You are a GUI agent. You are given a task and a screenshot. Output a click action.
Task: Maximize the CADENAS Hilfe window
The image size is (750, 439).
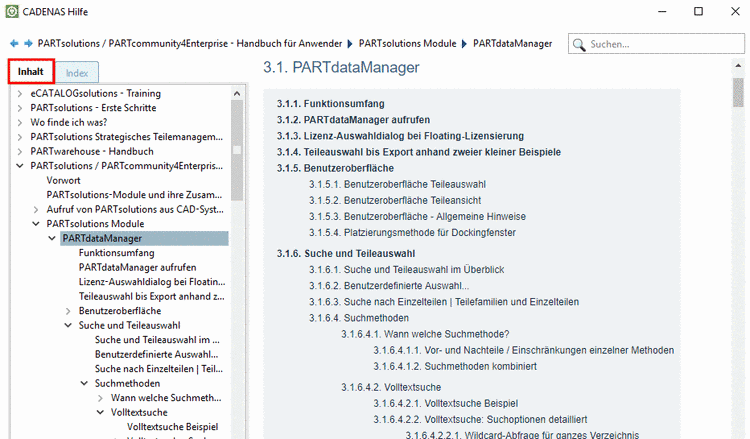point(698,11)
